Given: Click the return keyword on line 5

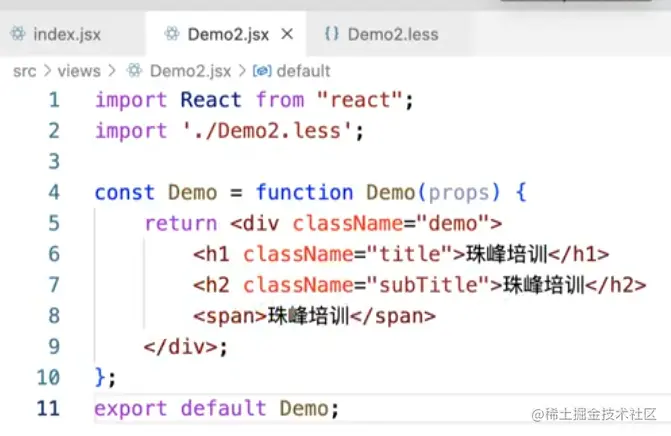Looking at the screenshot, I should 181,223.
